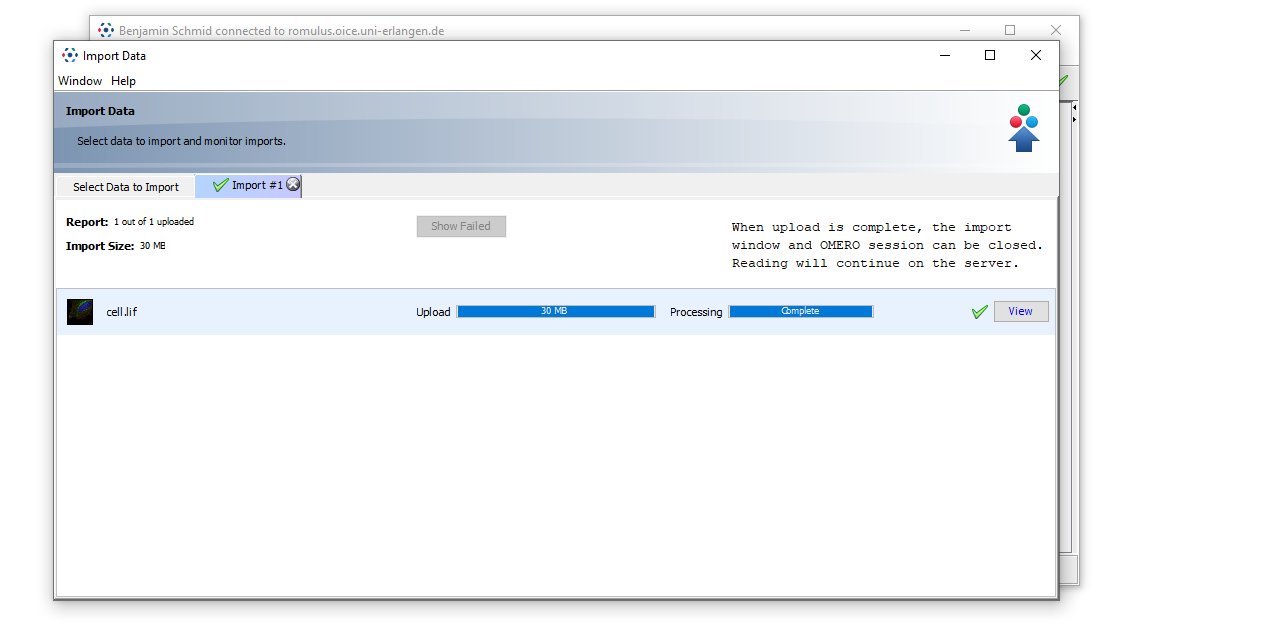Click the OMERO import arrow logo in header

pyautogui.click(x=1023, y=128)
